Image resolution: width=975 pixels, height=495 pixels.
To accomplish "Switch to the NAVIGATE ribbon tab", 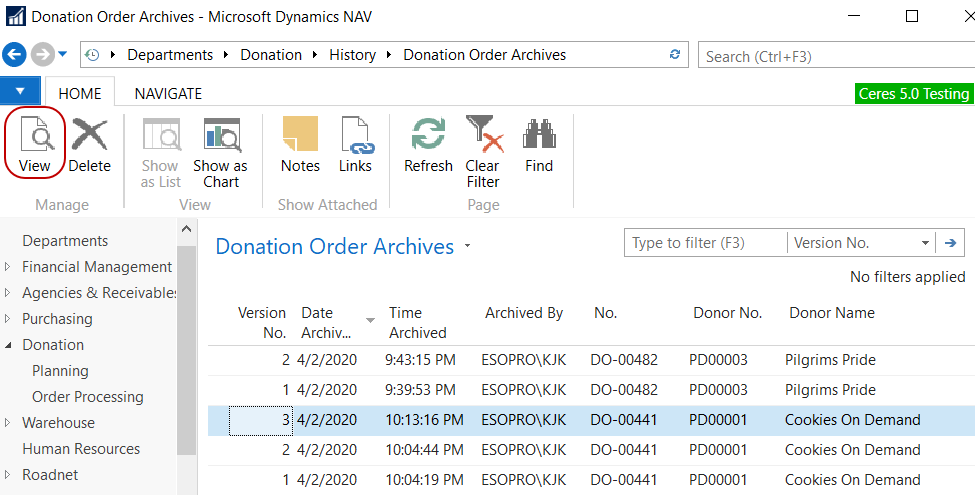I will click(168, 93).
